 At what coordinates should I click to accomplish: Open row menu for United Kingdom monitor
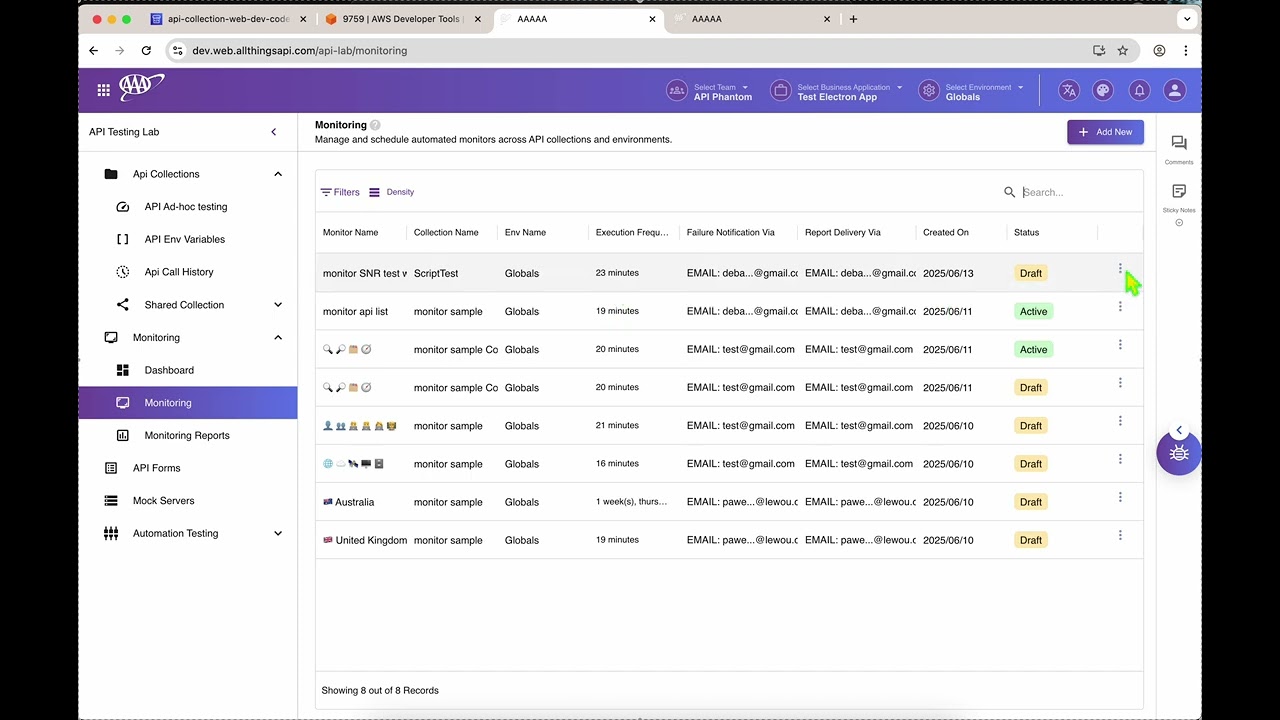pos(1120,535)
